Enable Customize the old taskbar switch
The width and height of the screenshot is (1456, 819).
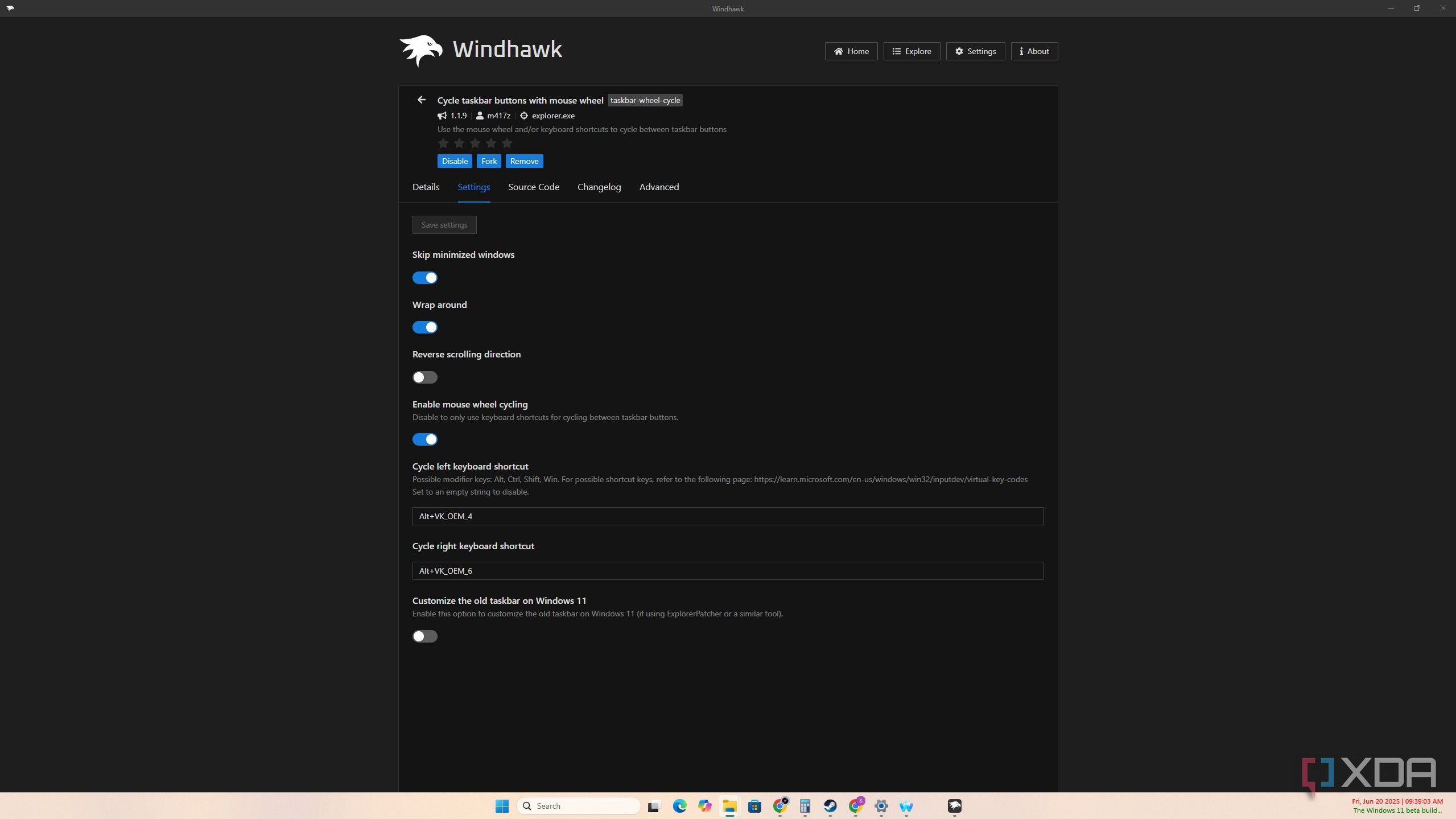424,636
